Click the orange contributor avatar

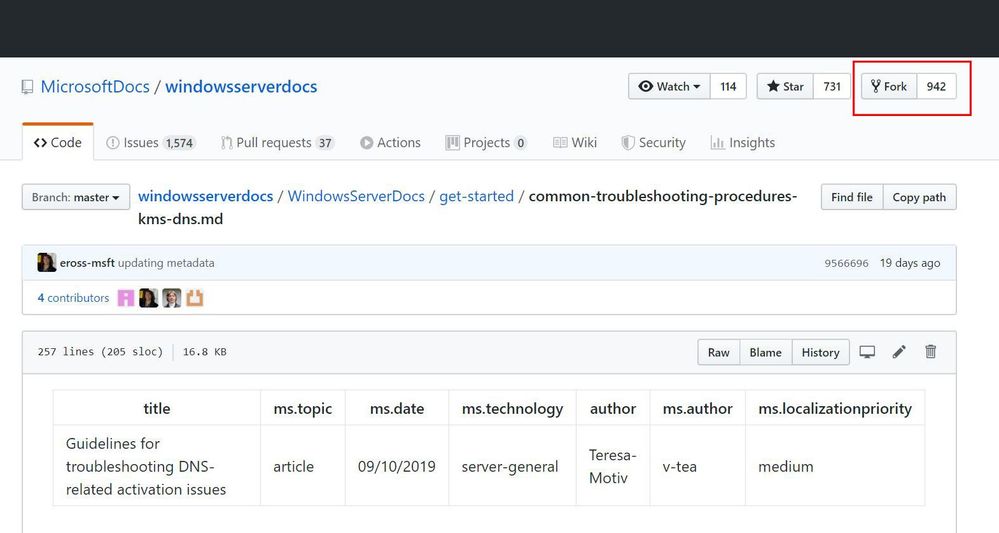coord(195,297)
